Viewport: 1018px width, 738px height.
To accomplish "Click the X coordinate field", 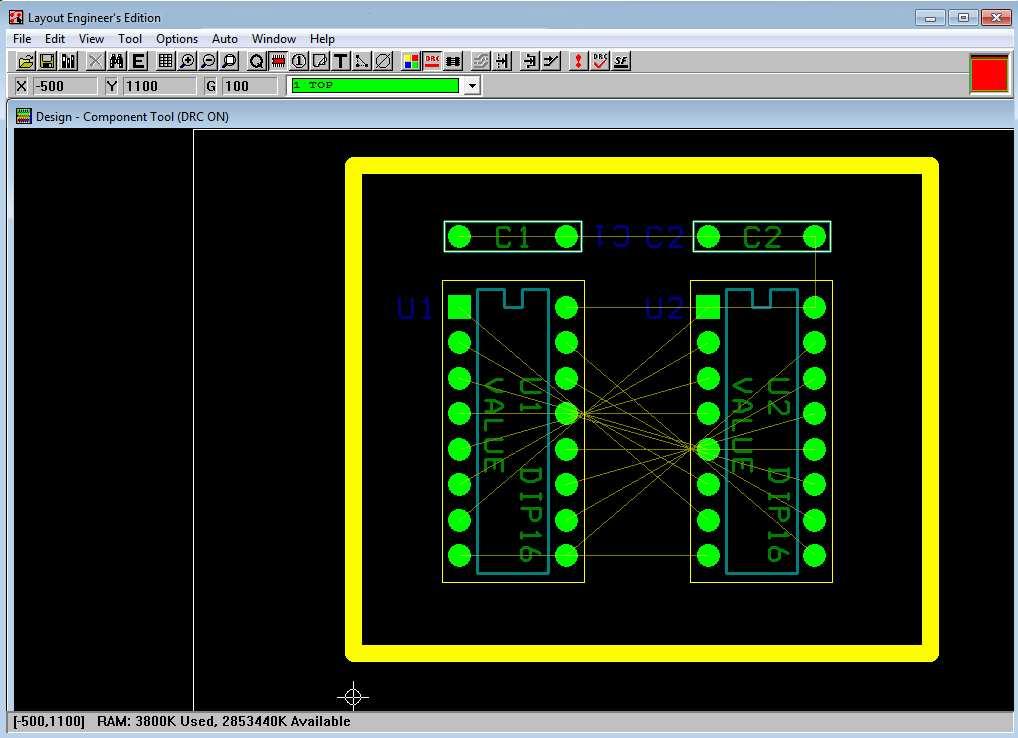I will point(65,86).
